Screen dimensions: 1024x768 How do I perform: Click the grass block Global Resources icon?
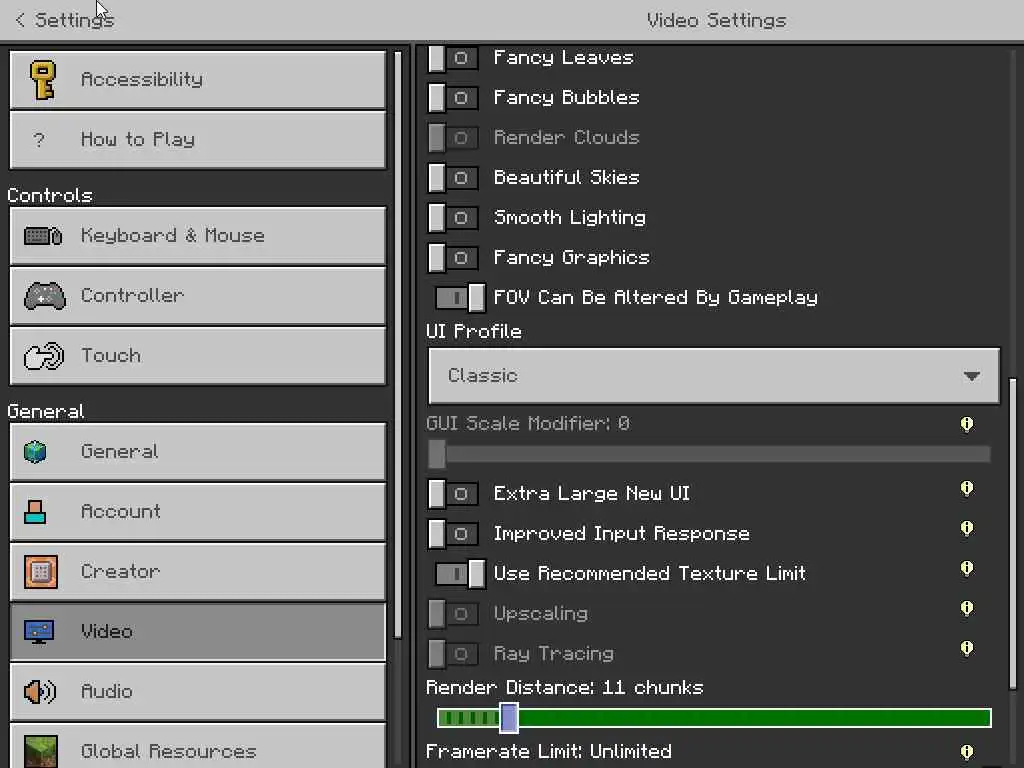click(x=40, y=751)
